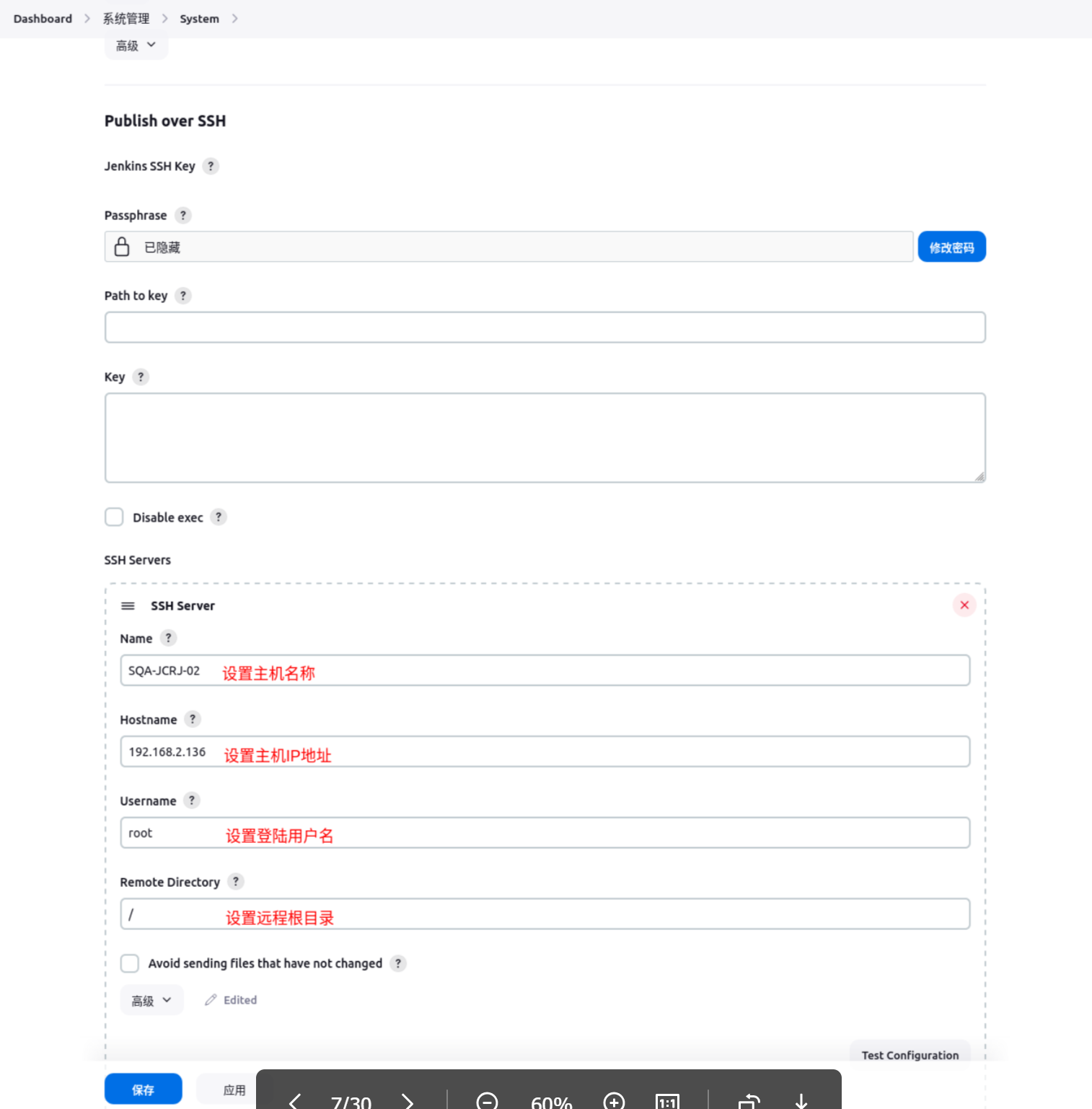Delete the SSH Server with red X
The width and height of the screenshot is (1092, 1109).
pyautogui.click(x=964, y=605)
